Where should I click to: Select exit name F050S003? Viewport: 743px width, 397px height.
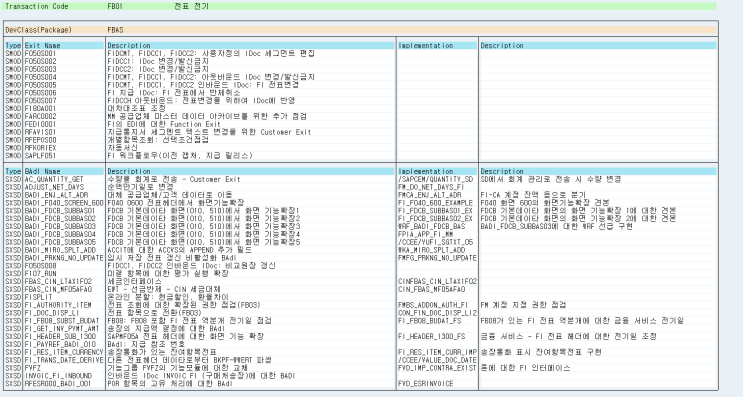pyautogui.click(x=40, y=69)
